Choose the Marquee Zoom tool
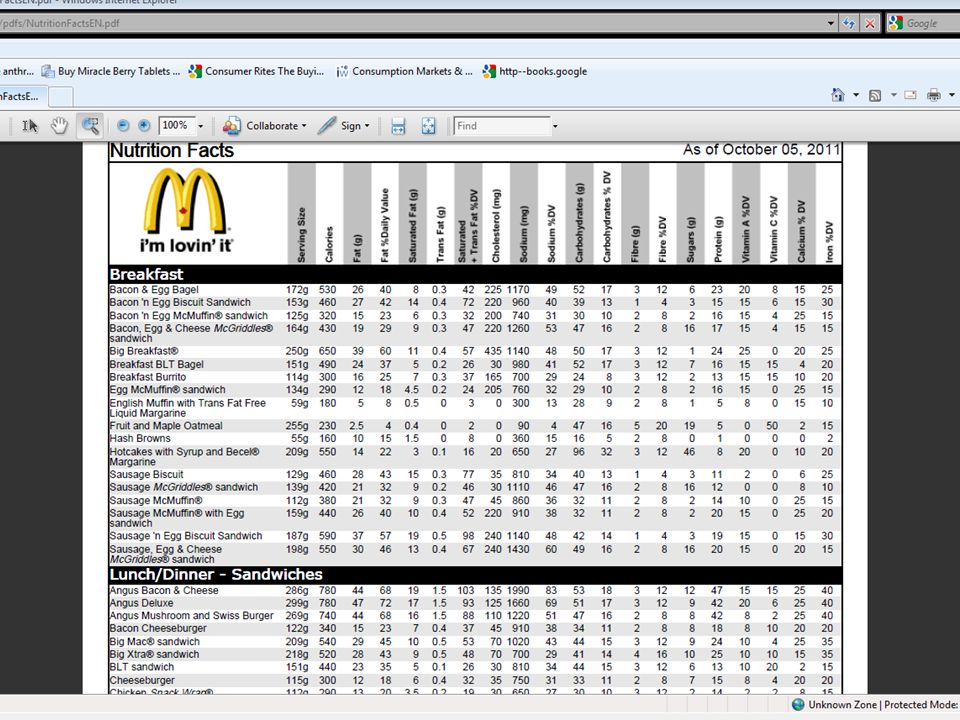This screenshot has height=720, width=960. tap(90, 126)
